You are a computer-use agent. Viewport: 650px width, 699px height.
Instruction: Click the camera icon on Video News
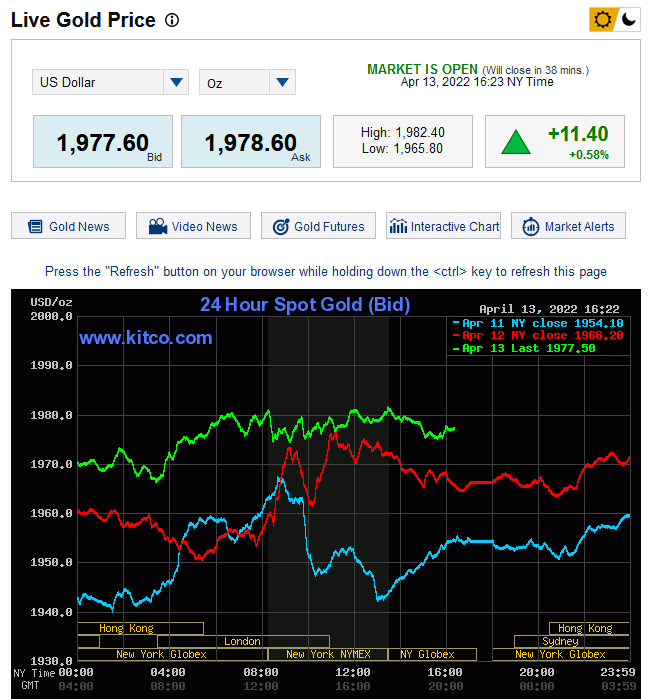pos(158,226)
